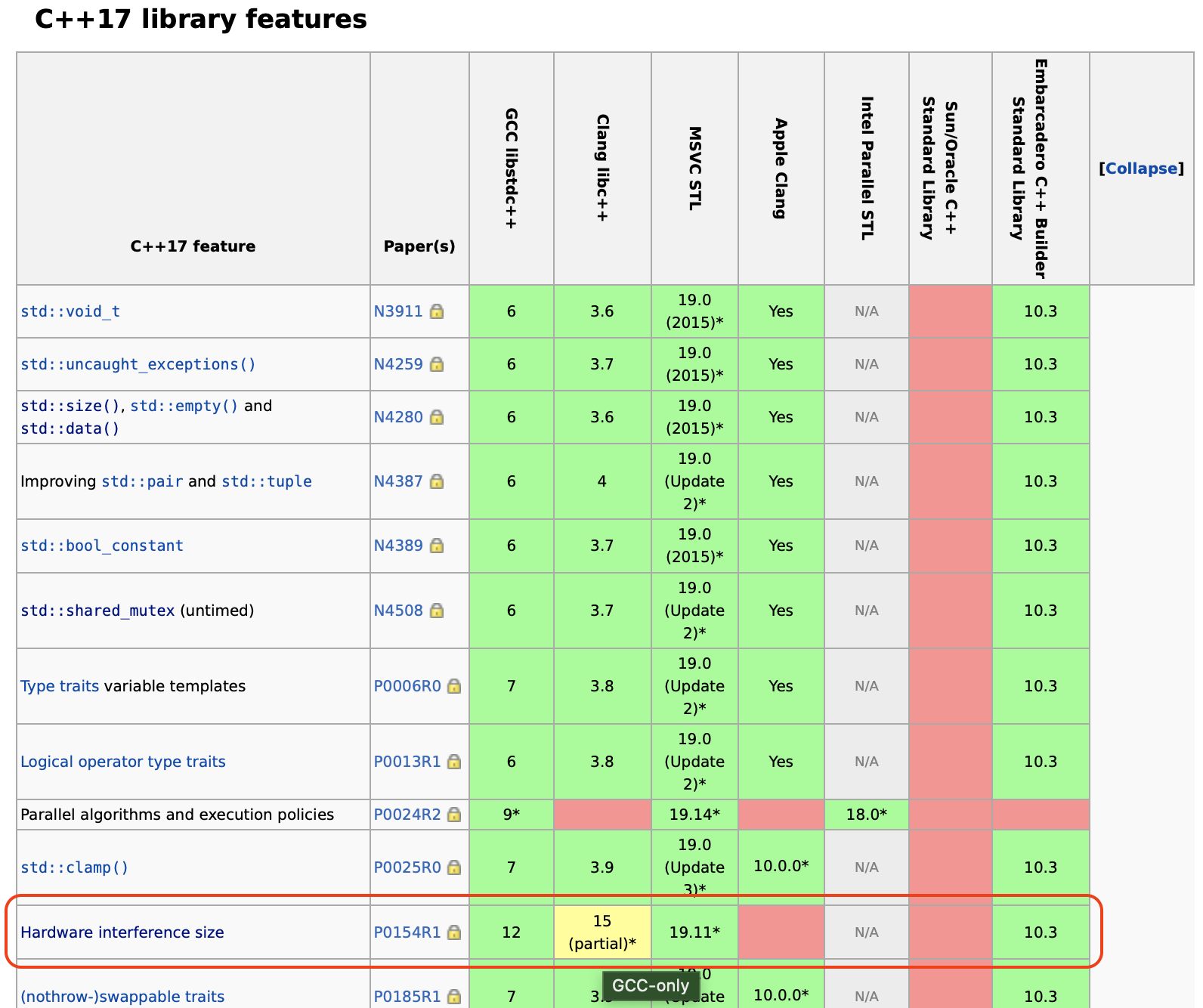Open the std::pair link
Viewport: 1203px width, 1008px height.
pos(142,481)
